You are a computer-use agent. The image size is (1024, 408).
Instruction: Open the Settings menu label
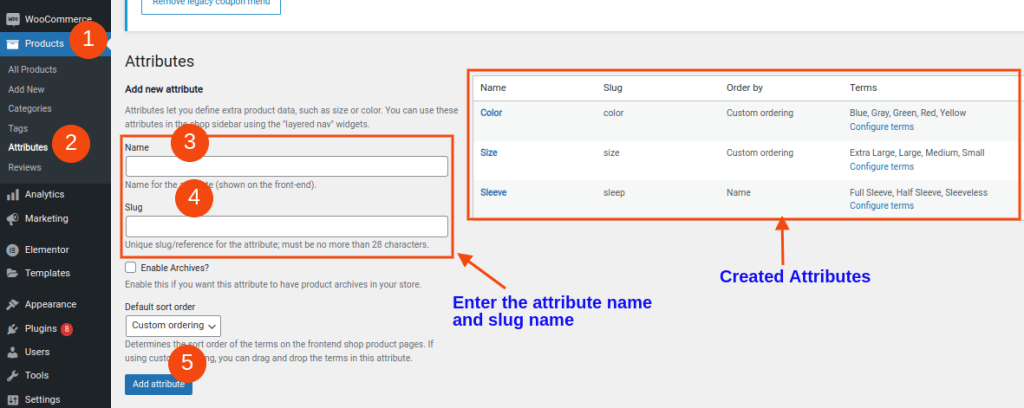point(42,400)
